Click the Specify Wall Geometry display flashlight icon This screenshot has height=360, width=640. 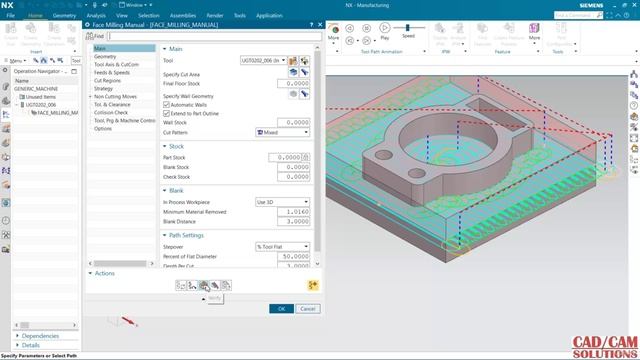pyautogui.click(x=304, y=94)
